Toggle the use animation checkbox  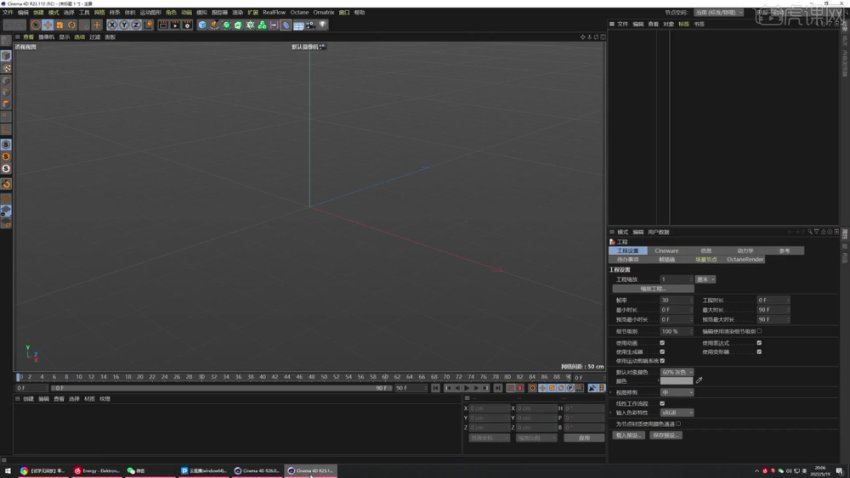pos(662,343)
